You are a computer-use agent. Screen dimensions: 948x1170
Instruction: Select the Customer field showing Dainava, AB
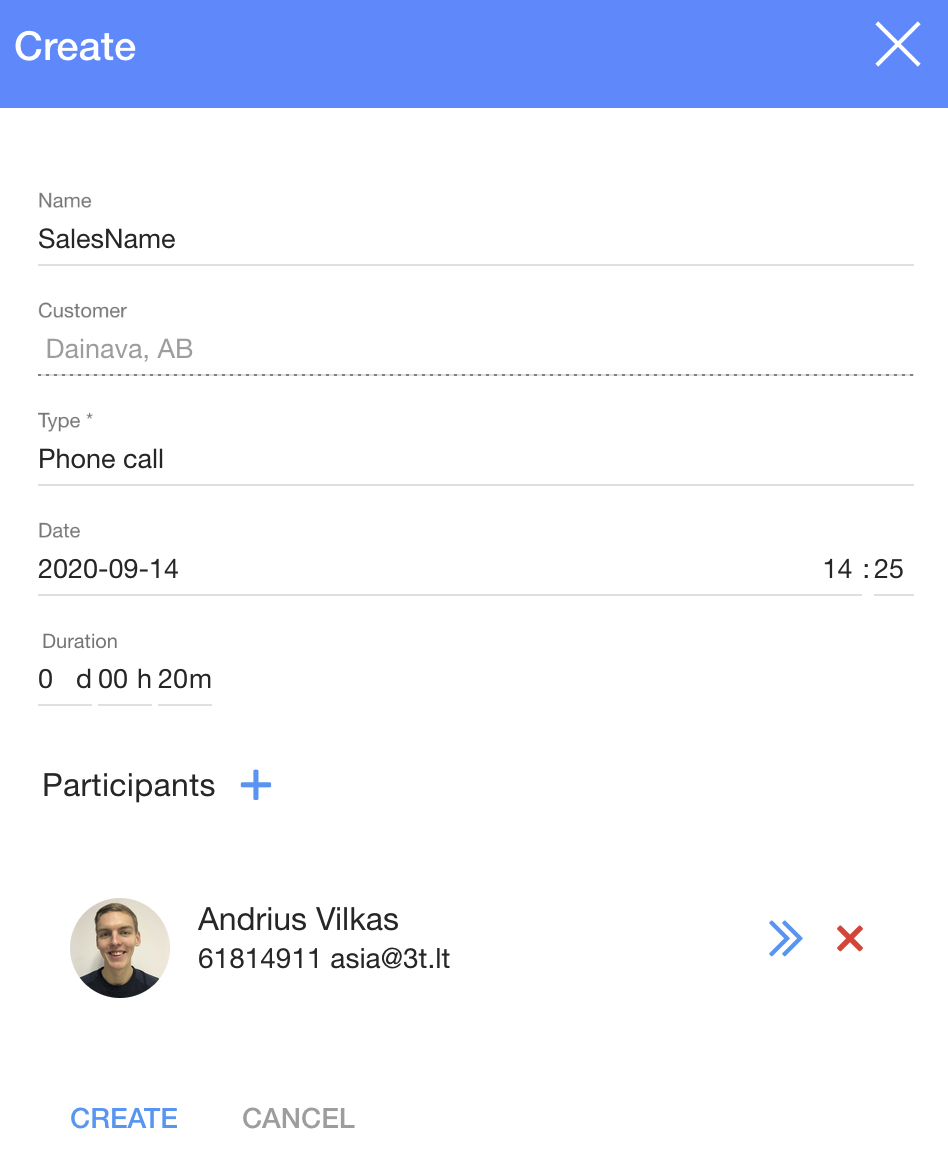click(475, 350)
